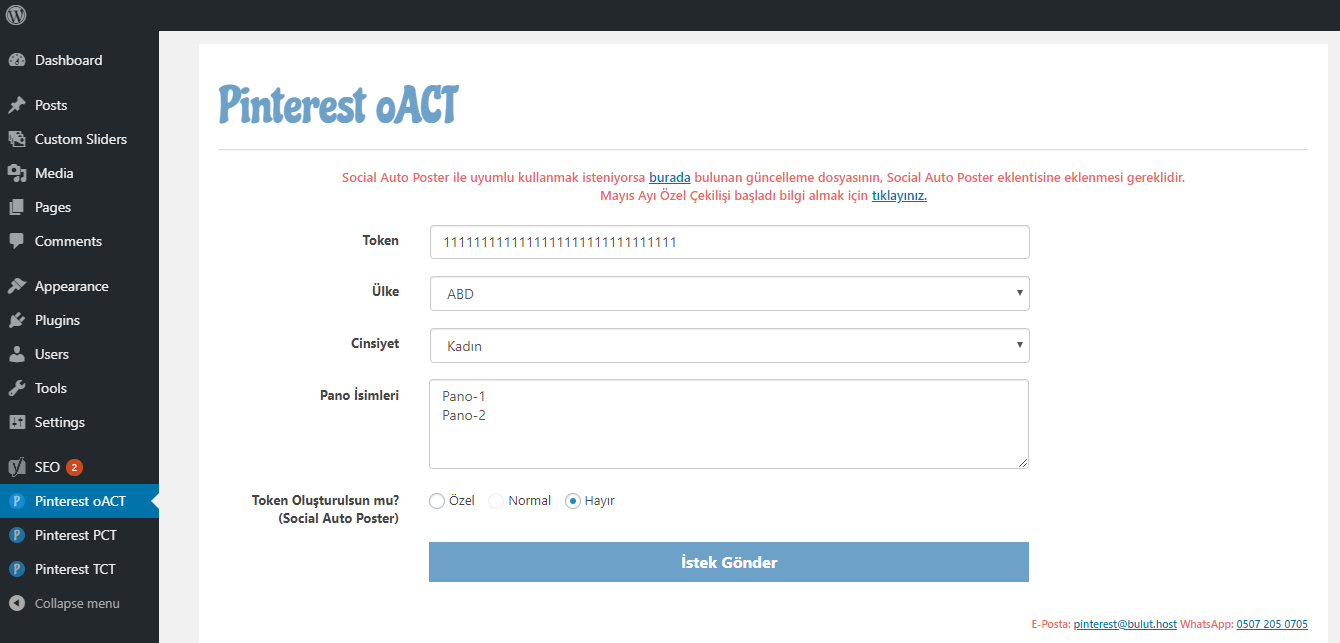This screenshot has width=1340, height=643.
Task: Click the Pinterest oACT page heading
Action: click(x=338, y=105)
